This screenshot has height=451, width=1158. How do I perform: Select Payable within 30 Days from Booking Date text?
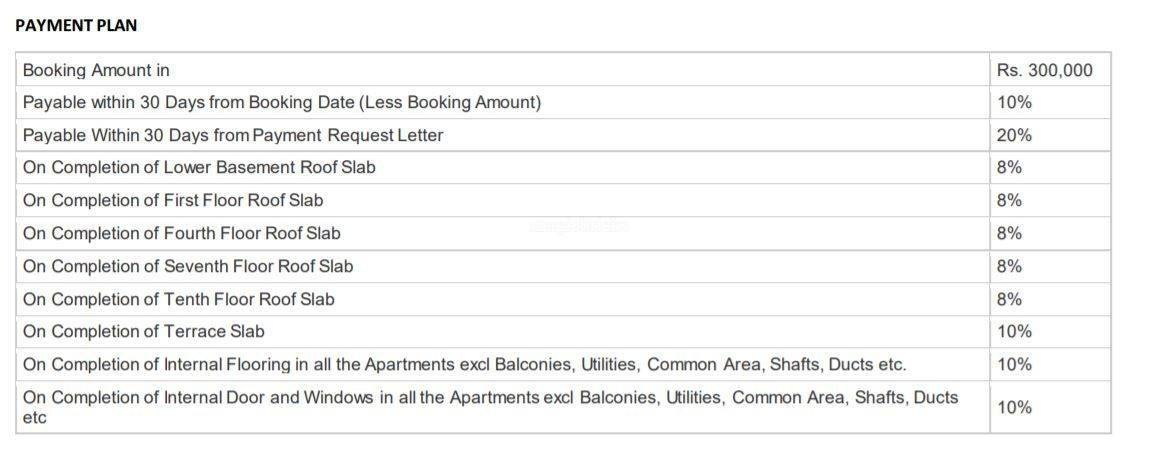point(281,102)
